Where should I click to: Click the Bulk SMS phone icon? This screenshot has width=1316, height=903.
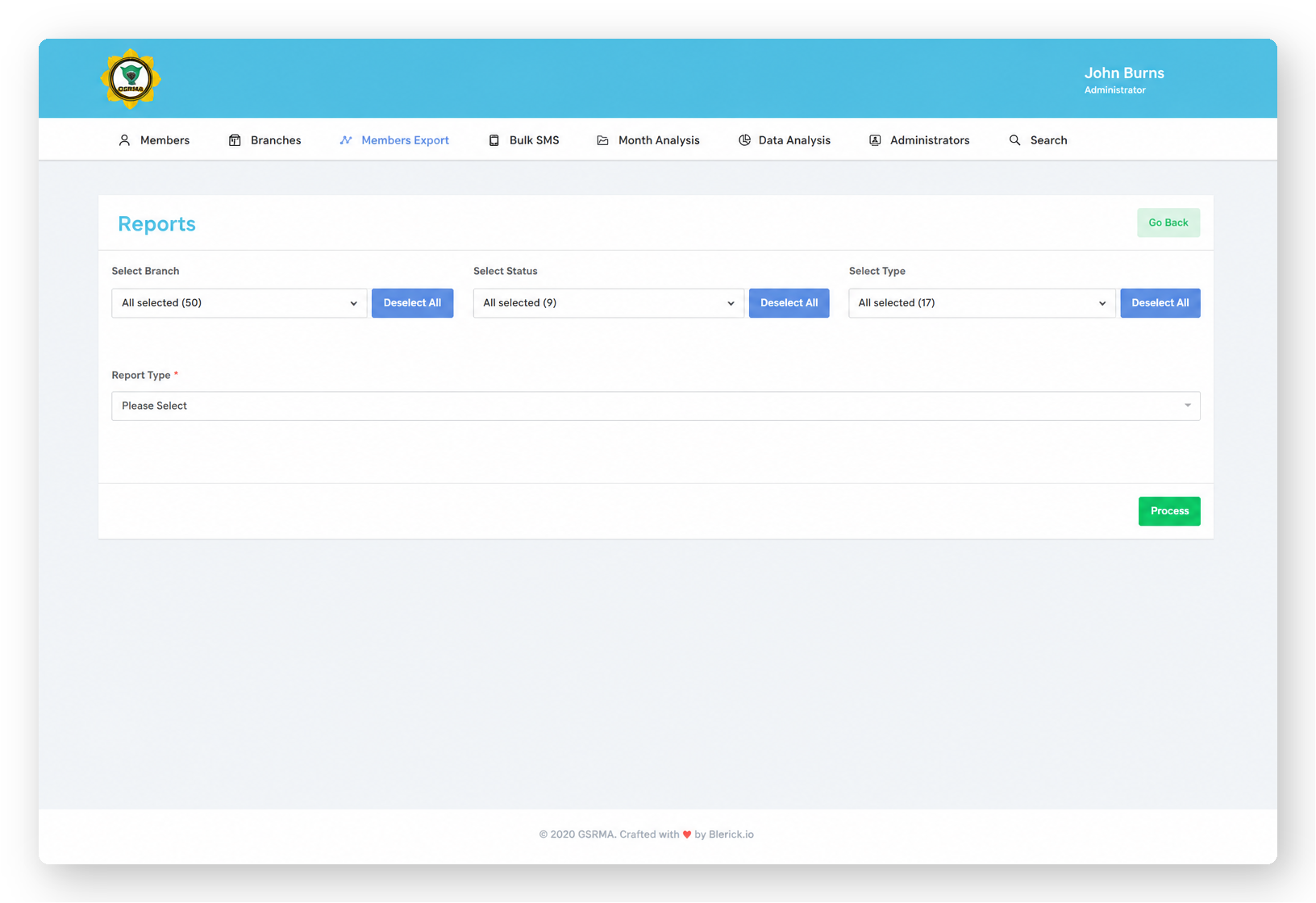(x=494, y=140)
